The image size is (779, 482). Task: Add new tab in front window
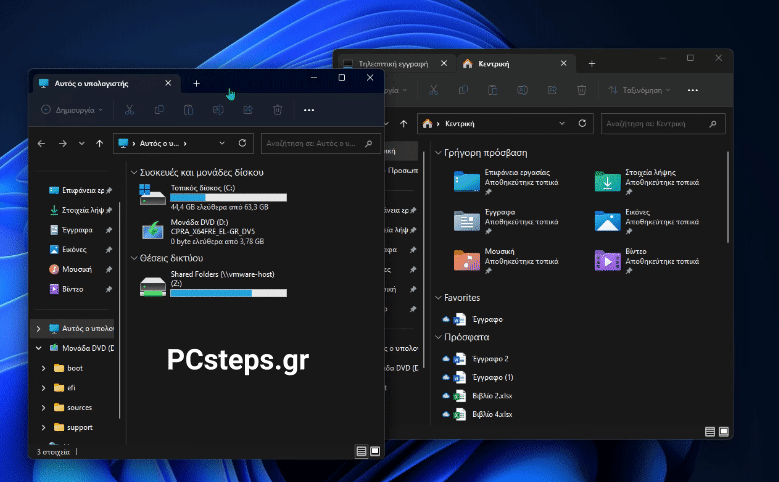pos(196,83)
